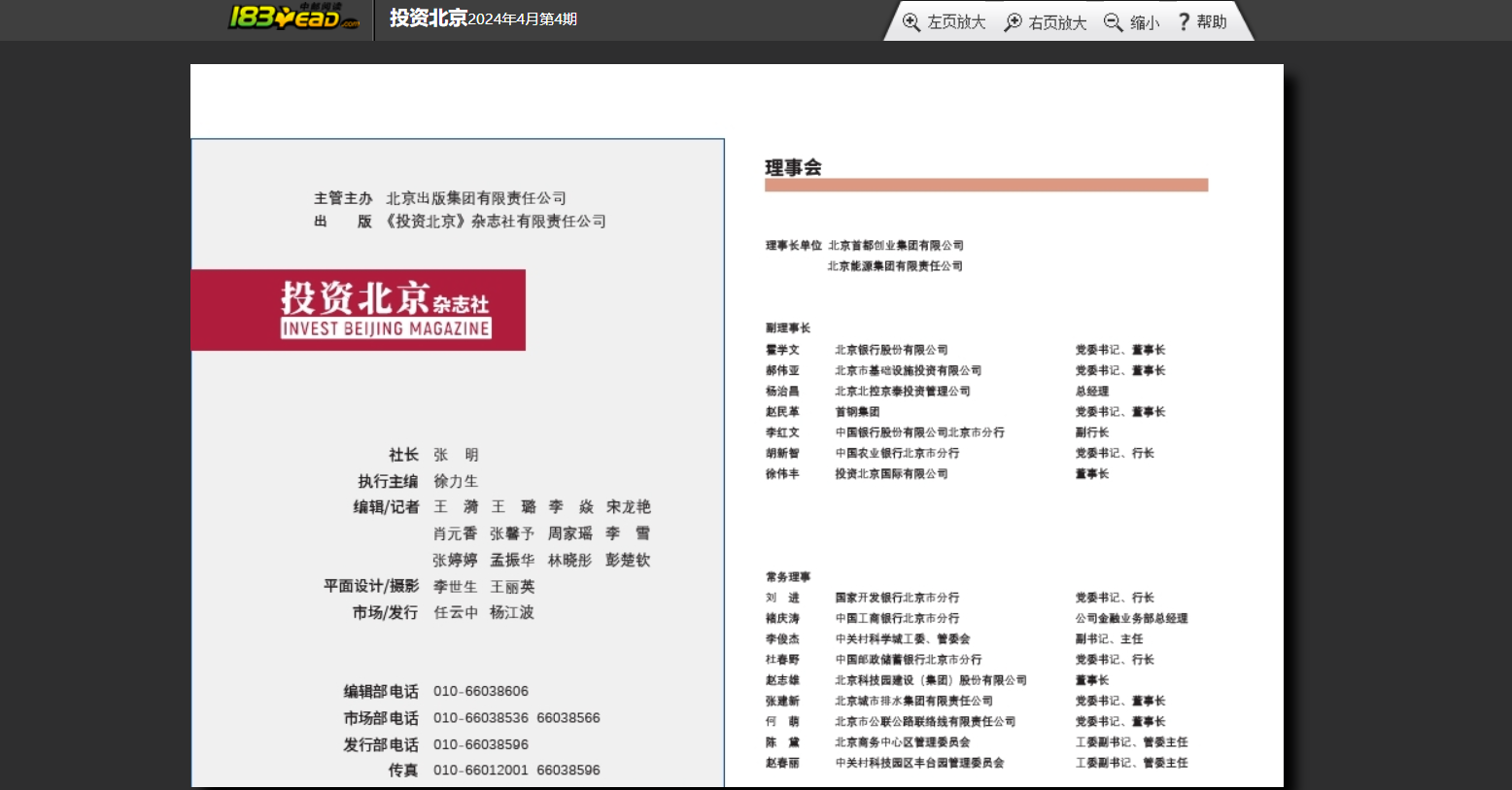
Task: Click the 执行主编 label
Action: coord(389,481)
